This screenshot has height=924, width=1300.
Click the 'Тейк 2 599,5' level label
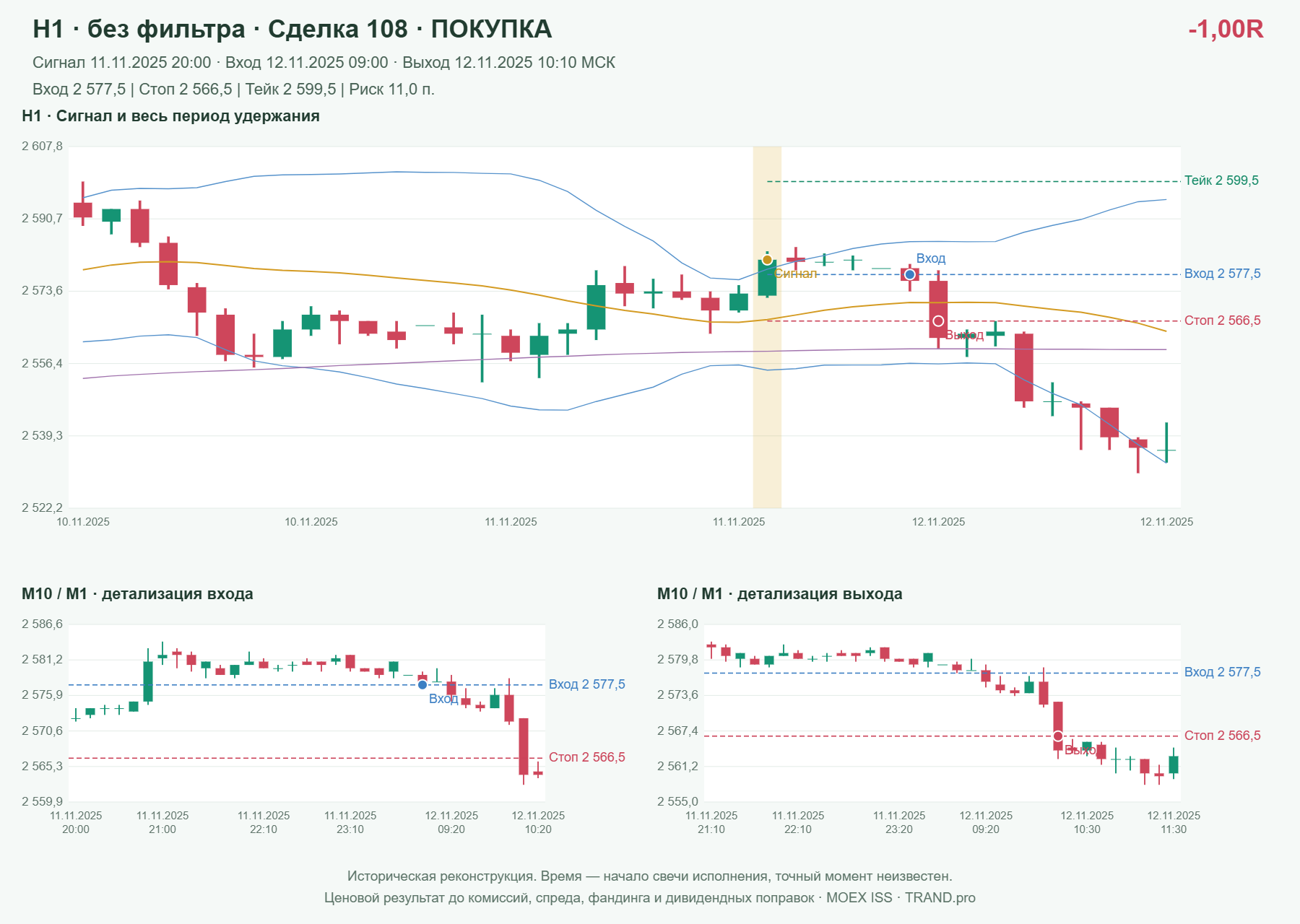(x=1221, y=180)
